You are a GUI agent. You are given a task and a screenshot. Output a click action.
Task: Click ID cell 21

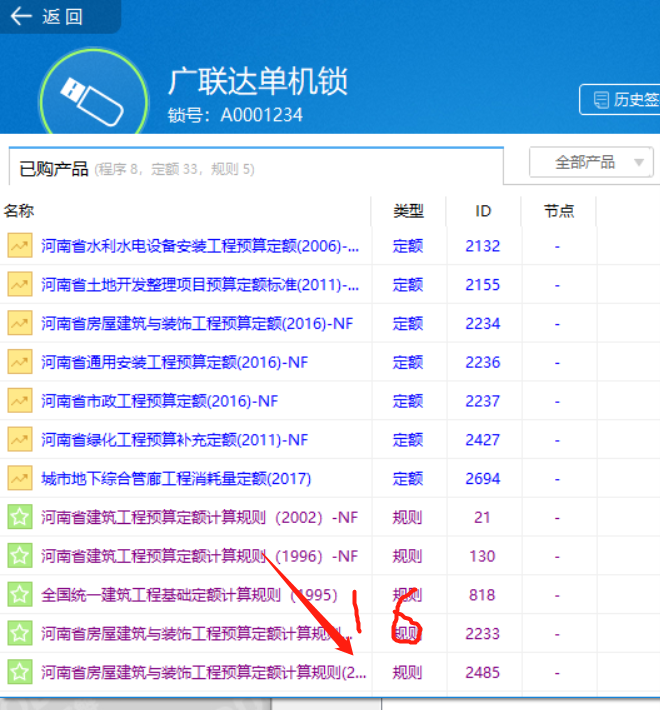(x=483, y=517)
